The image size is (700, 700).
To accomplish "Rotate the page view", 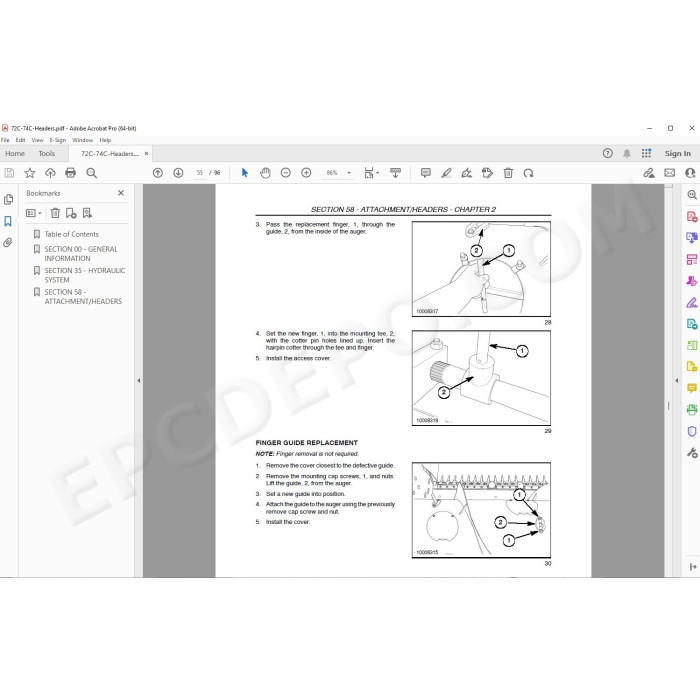I will point(529,173).
